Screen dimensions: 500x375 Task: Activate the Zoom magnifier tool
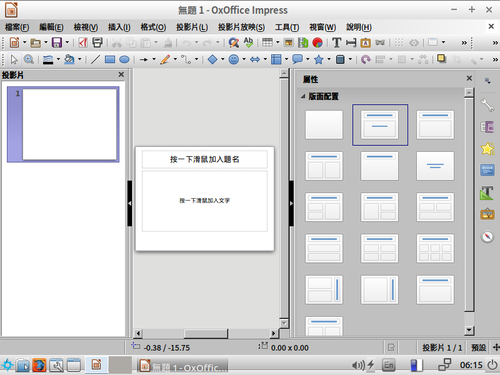[x=29, y=60]
